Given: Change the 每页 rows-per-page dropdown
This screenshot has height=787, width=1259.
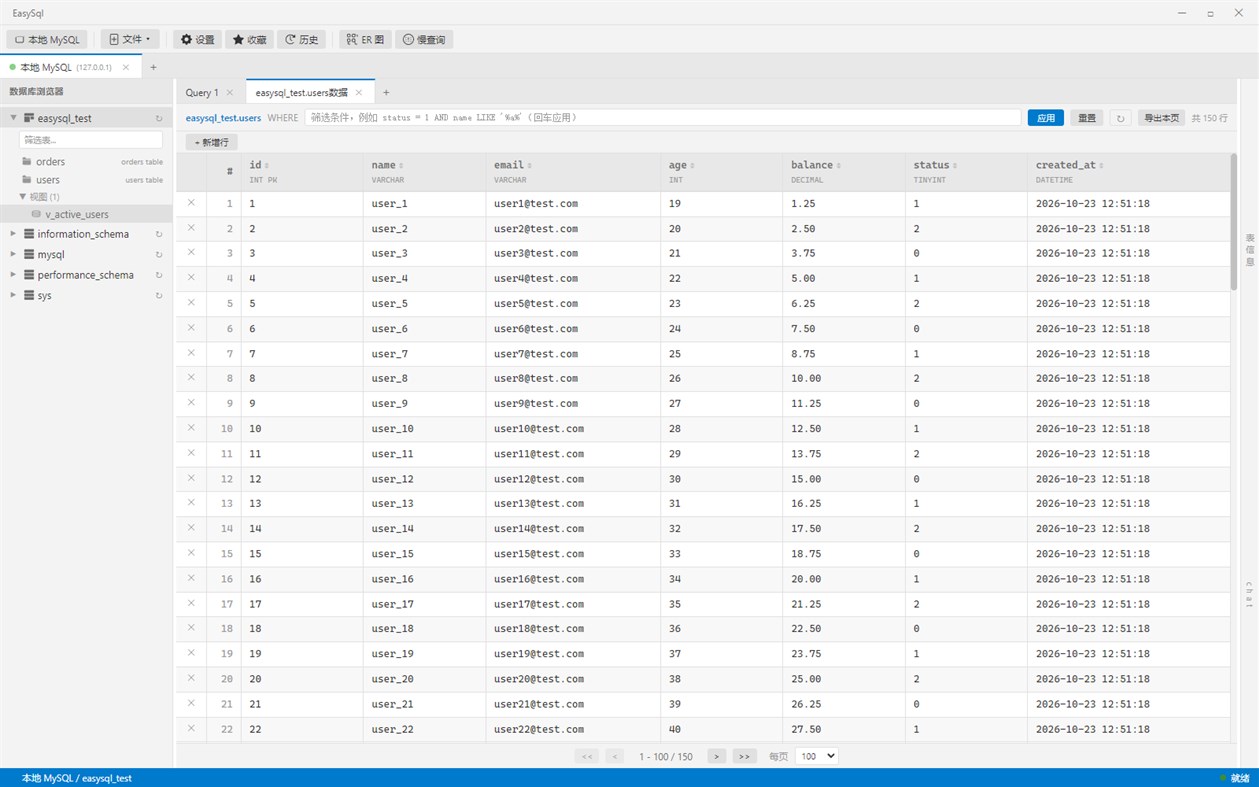Looking at the screenshot, I should click(816, 756).
